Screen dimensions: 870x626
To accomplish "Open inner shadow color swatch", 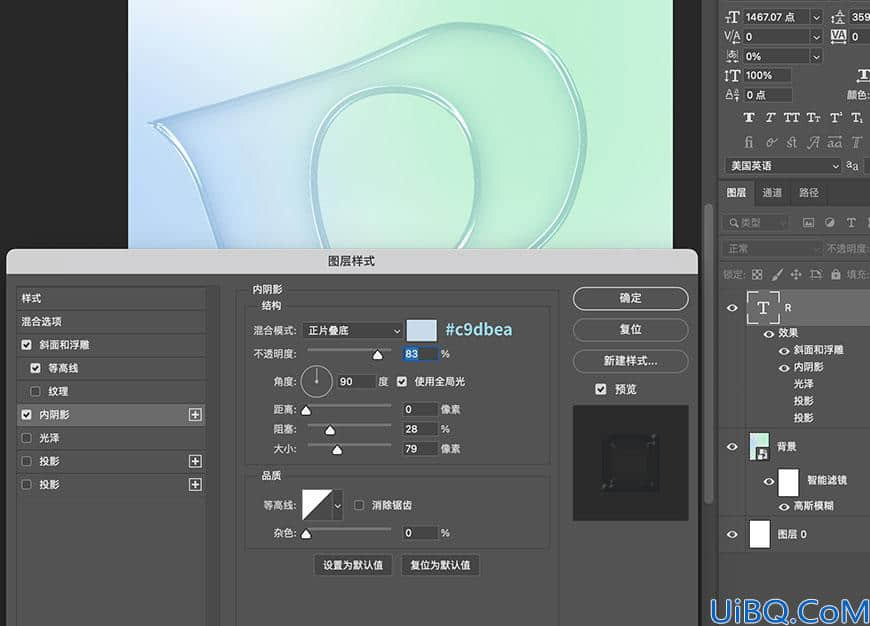I will tap(422, 330).
